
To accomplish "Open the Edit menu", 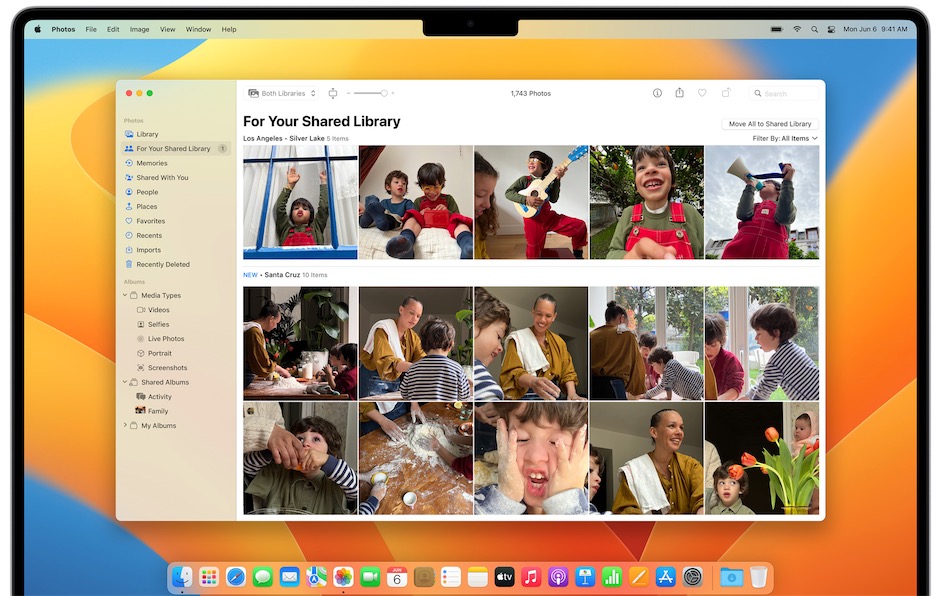I will click(113, 29).
